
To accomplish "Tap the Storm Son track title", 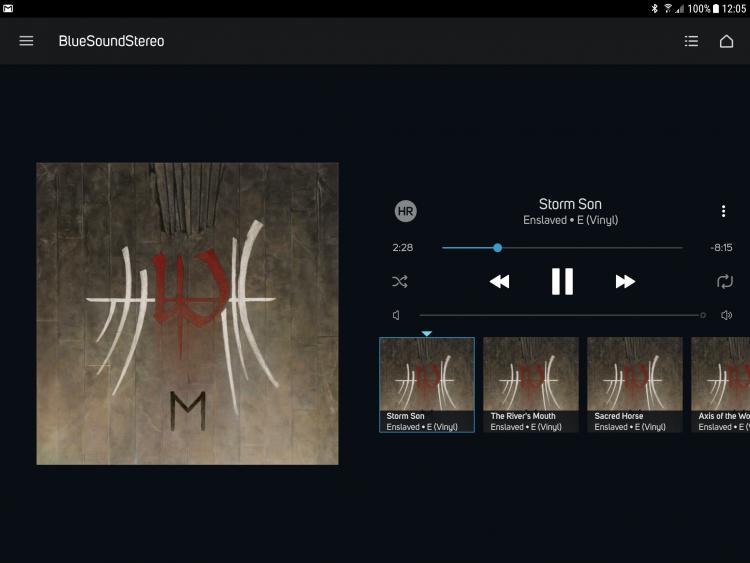I will pos(570,204).
